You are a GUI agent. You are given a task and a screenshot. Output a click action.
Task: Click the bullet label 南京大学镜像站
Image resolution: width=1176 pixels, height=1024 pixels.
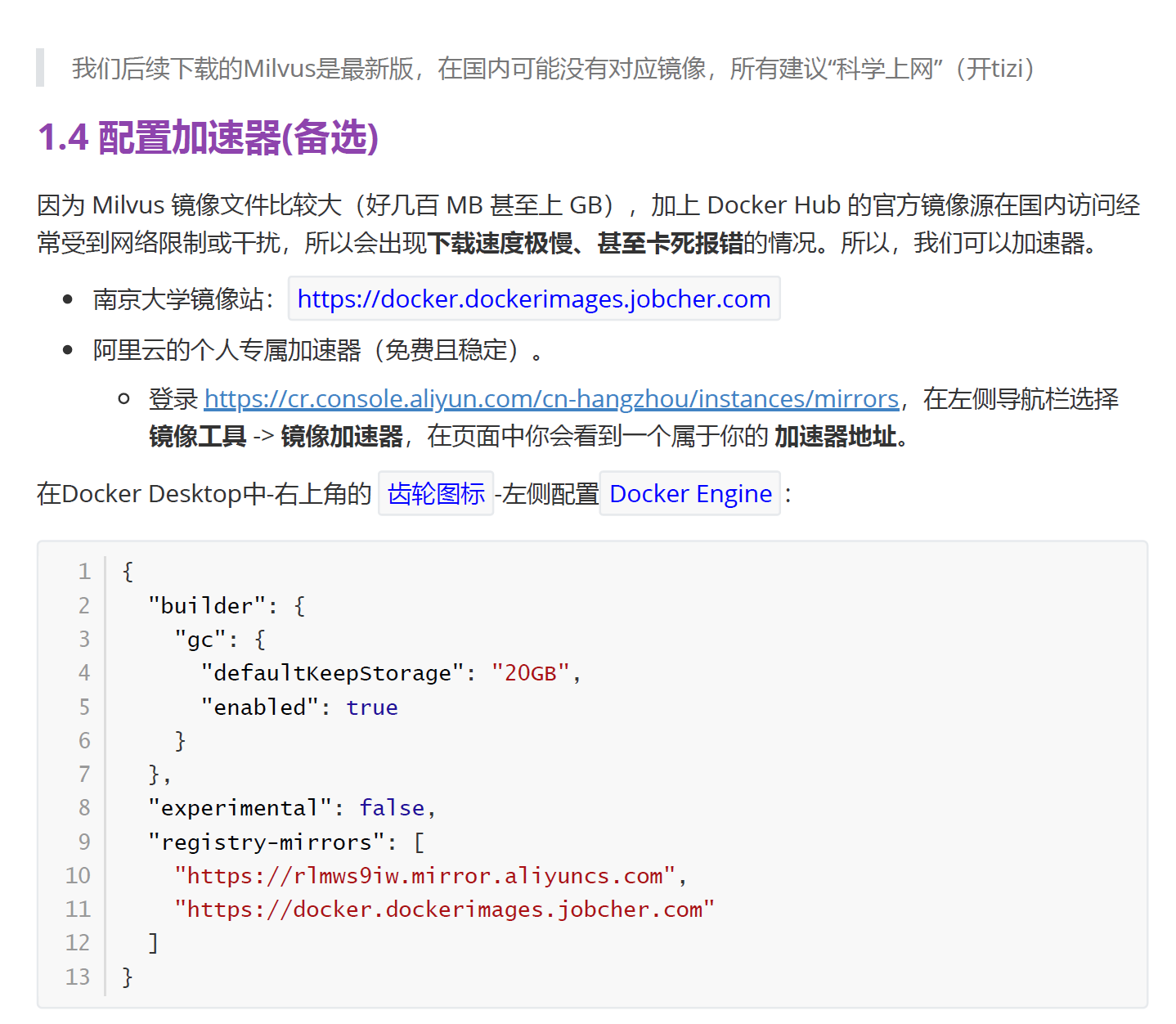pyautogui.click(x=178, y=299)
